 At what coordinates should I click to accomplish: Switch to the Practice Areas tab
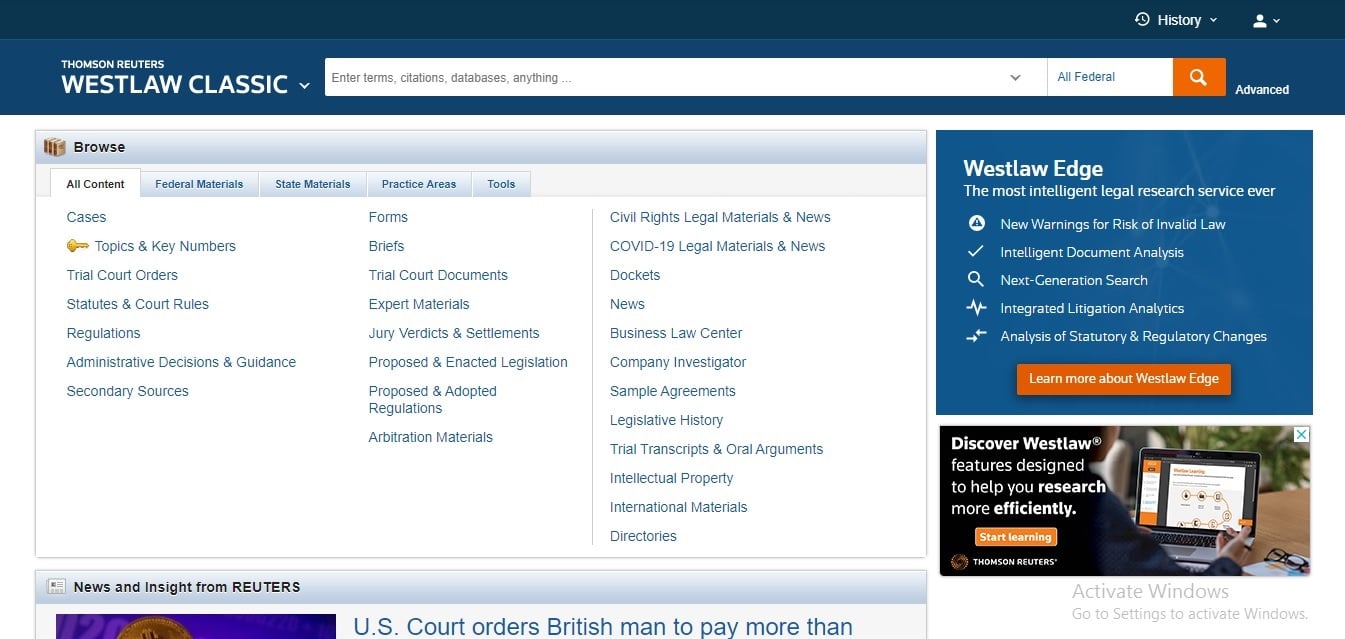point(418,184)
